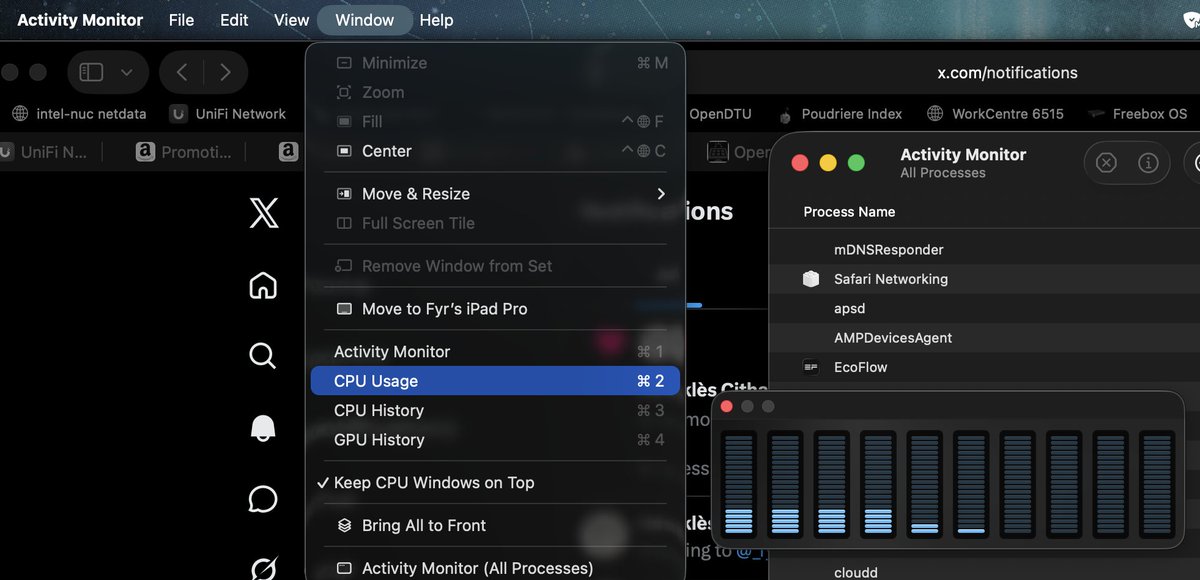Open Messages bubble icon in X sidebar
Image resolution: width=1200 pixels, height=580 pixels.
263,498
